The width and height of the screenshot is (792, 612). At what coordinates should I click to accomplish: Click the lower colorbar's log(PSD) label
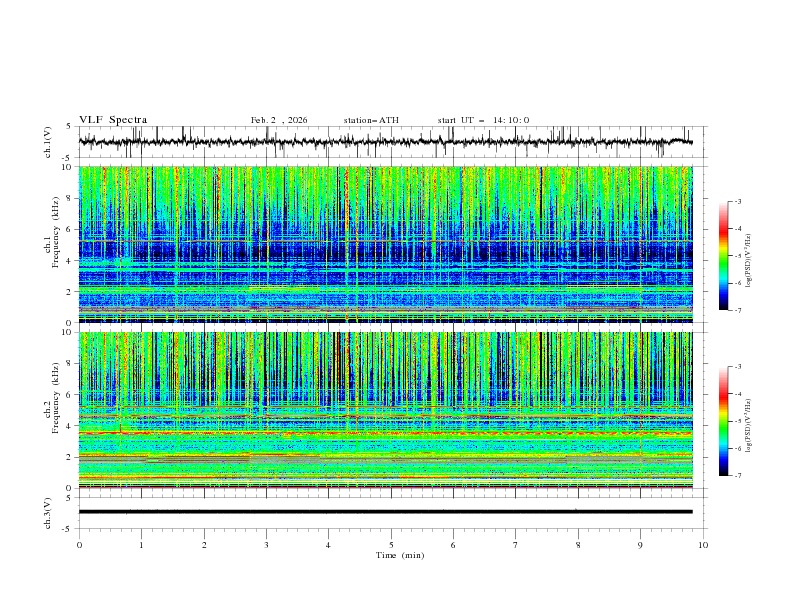pyautogui.click(x=748, y=426)
